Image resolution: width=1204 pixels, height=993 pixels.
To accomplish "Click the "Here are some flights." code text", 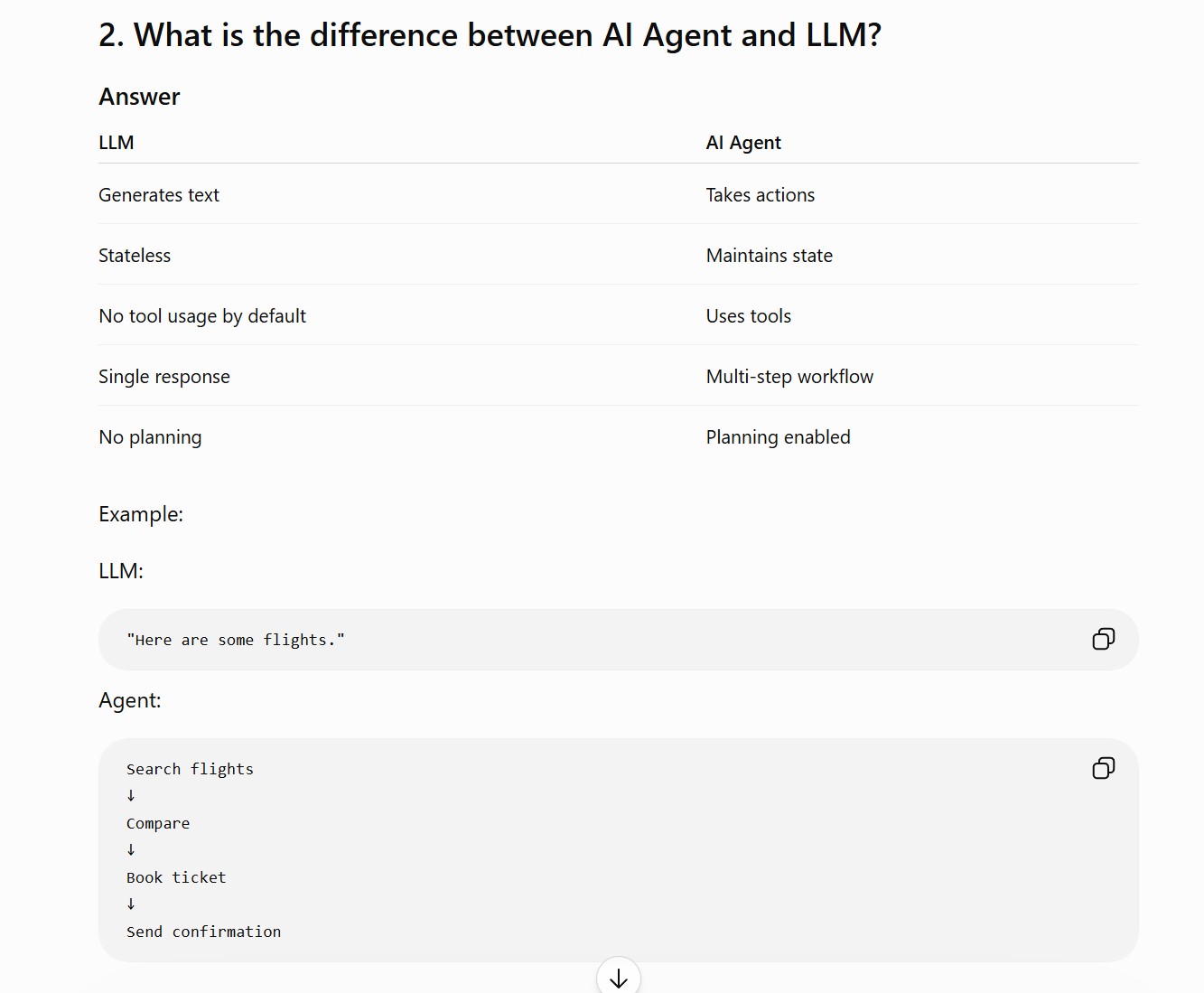I will (236, 640).
